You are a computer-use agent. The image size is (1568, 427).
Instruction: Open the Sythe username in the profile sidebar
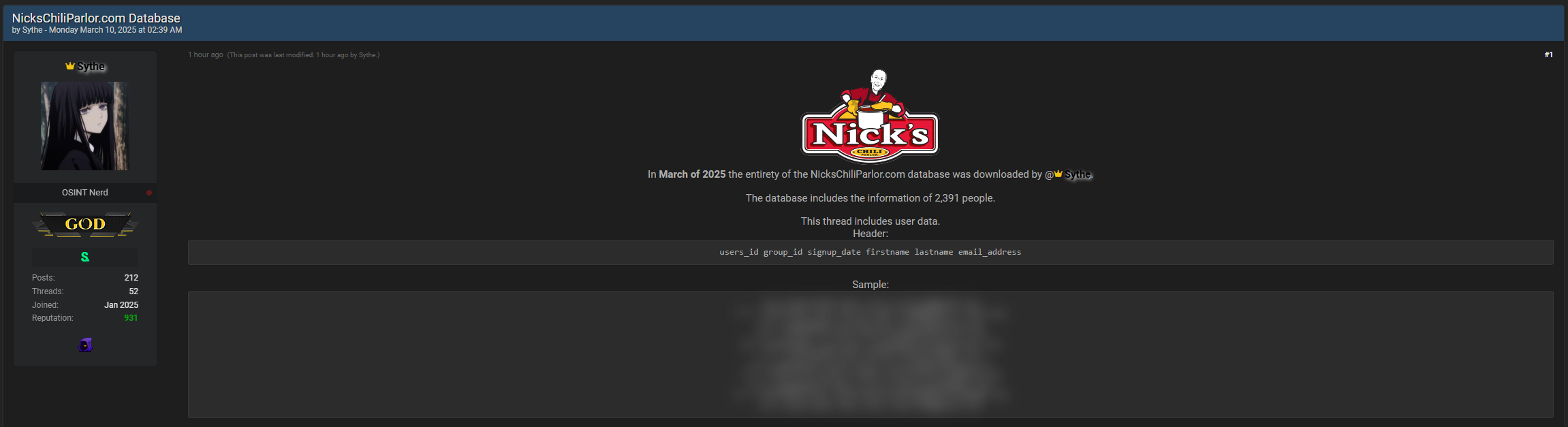[91, 66]
